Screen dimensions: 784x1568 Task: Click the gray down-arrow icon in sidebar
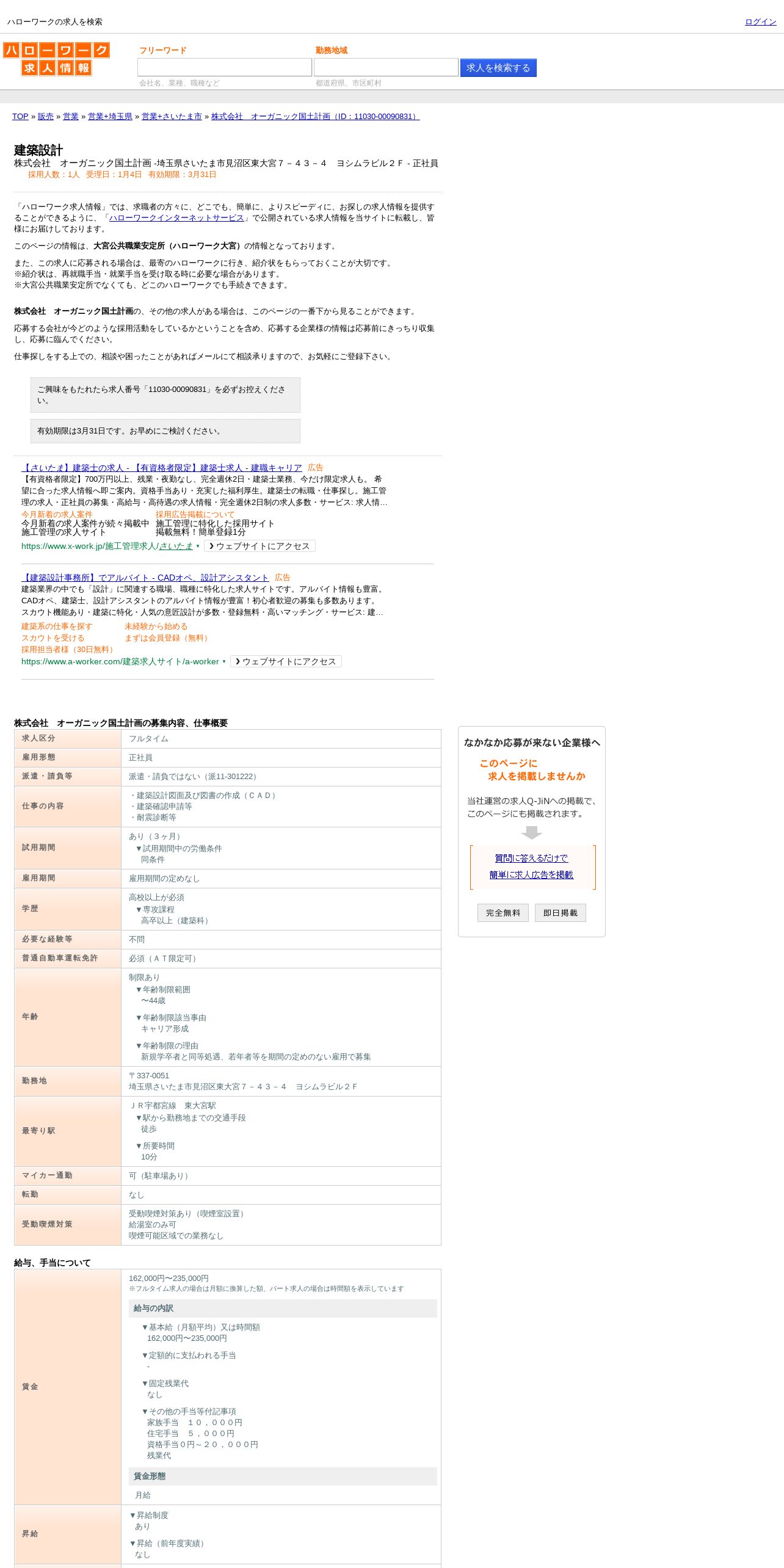pyautogui.click(x=532, y=833)
